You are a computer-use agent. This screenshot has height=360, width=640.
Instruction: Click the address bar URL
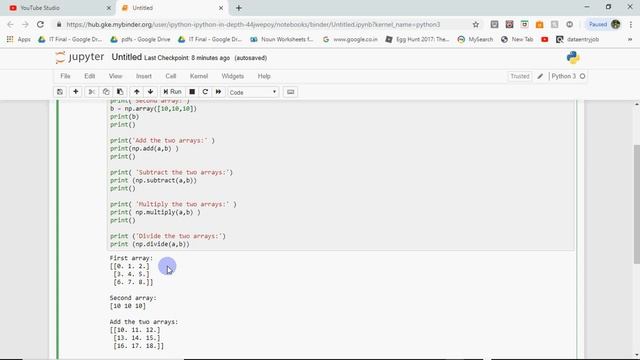pos(253,24)
